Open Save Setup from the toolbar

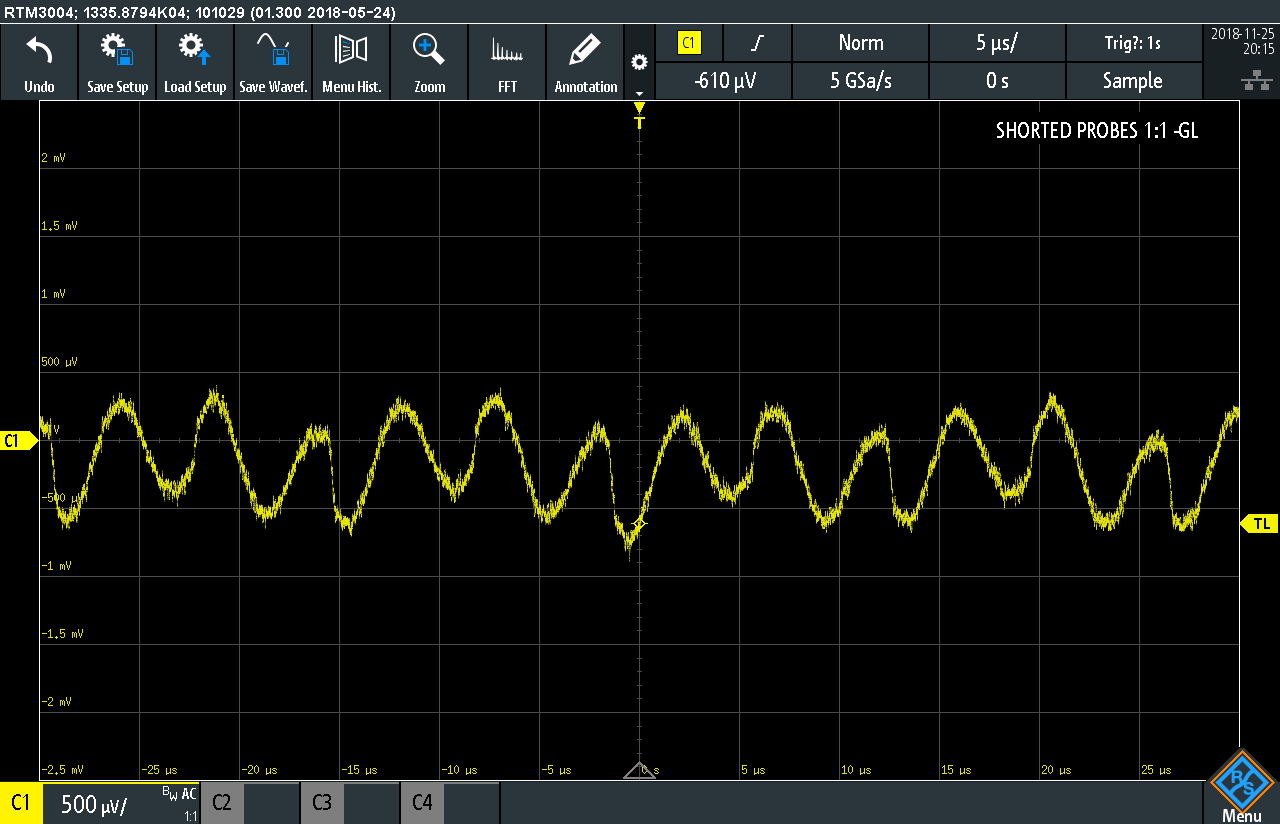(x=117, y=50)
